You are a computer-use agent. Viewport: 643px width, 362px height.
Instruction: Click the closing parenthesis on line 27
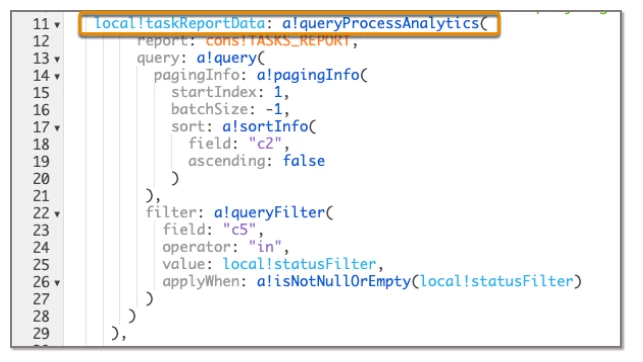[150, 299]
